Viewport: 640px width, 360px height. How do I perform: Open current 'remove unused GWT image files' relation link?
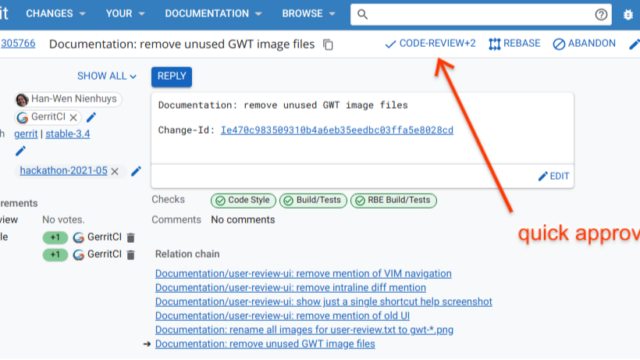point(265,344)
